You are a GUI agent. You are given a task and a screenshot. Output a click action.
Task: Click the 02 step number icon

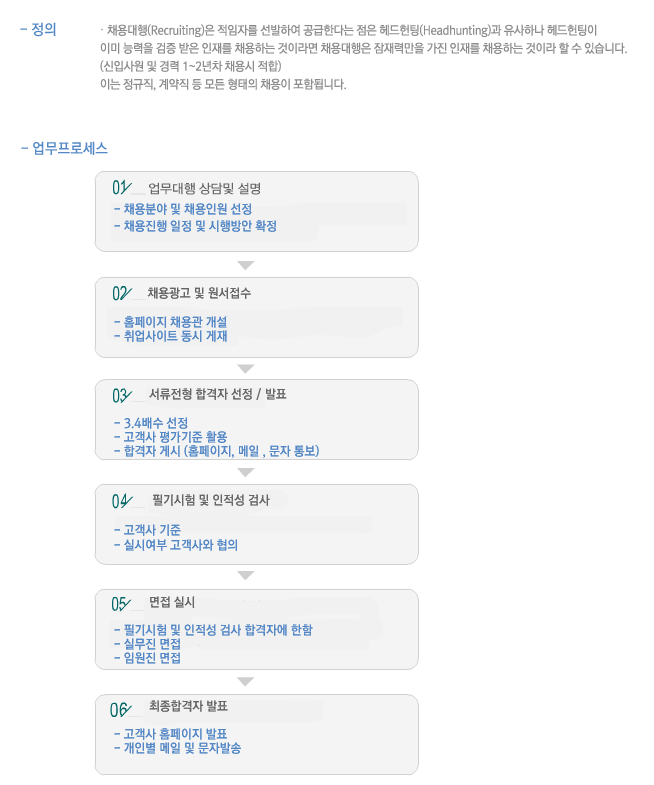tap(122, 293)
